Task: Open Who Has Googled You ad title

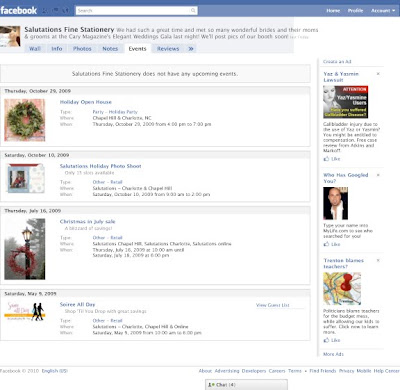Action: 346,178
